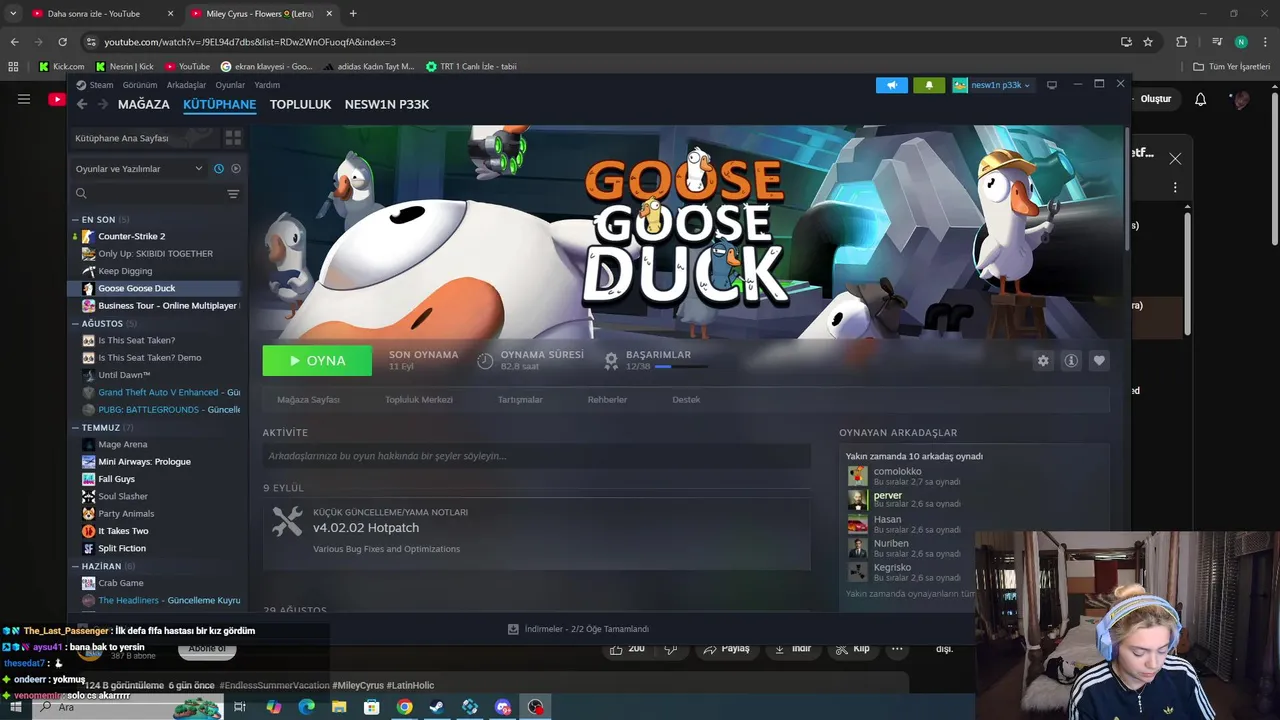Open Rehberler link
The image size is (1280, 720).
[607, 399]
